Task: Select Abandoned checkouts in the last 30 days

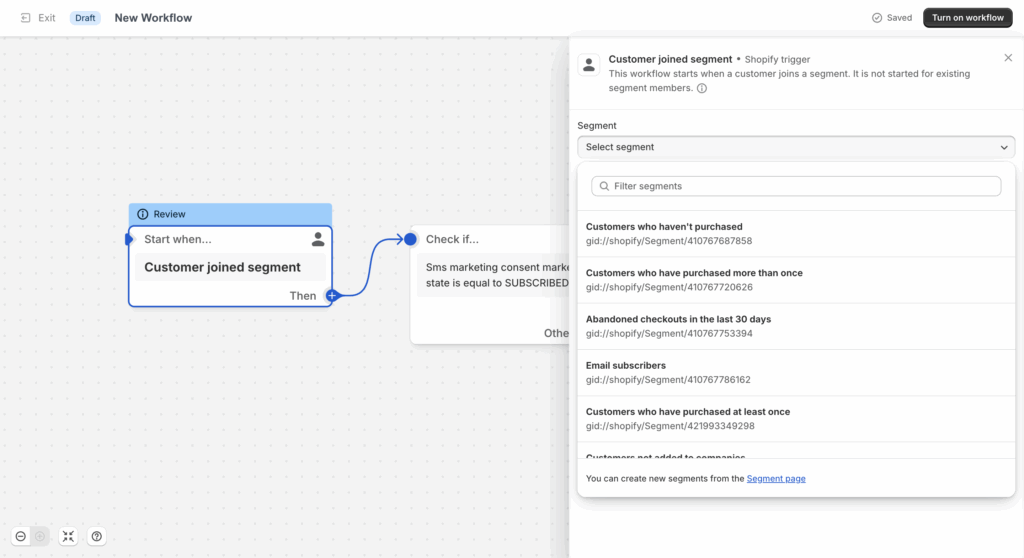Action: (x=796, y=326)
